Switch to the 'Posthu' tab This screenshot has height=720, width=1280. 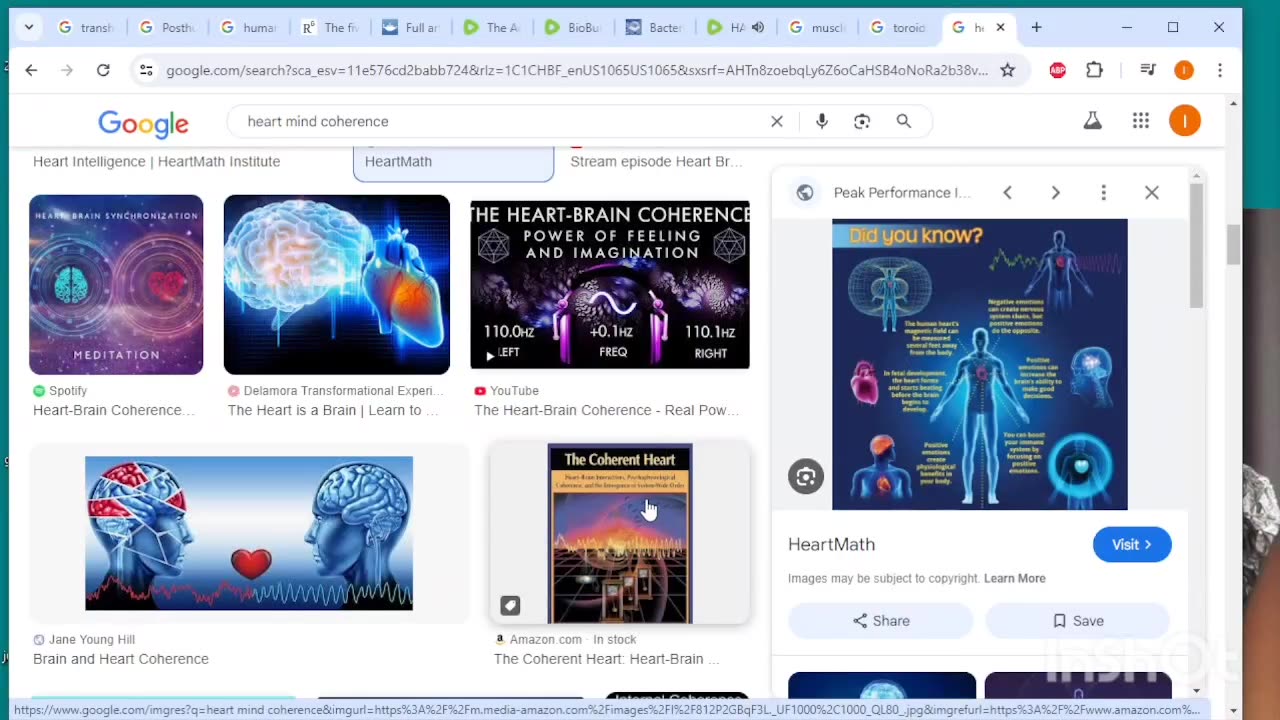tap(169, 28)
